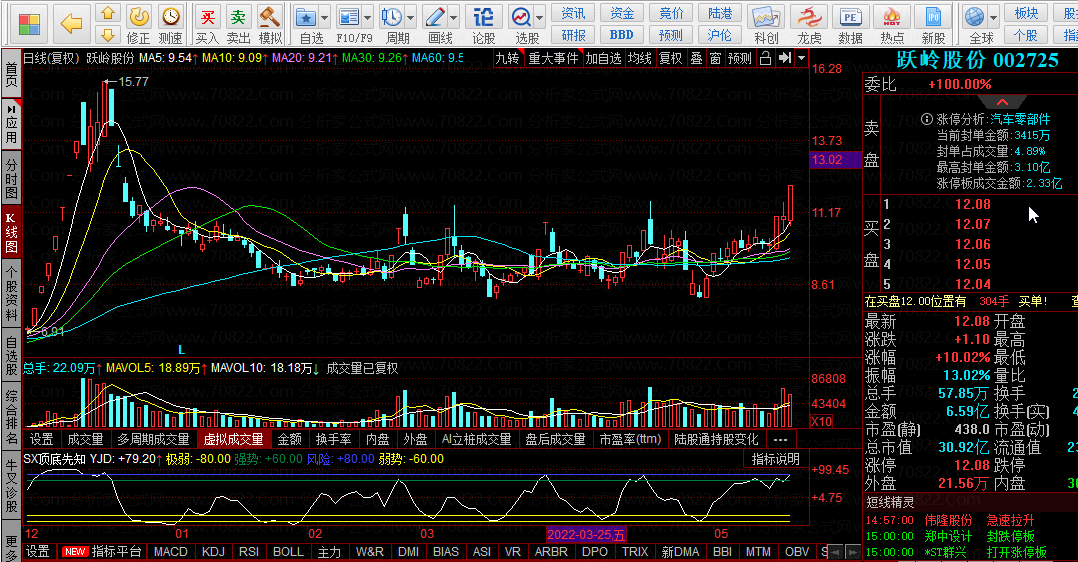Open the 数据 PE icon
Screen dimensions: 1078x562
(x=850, y=17)
